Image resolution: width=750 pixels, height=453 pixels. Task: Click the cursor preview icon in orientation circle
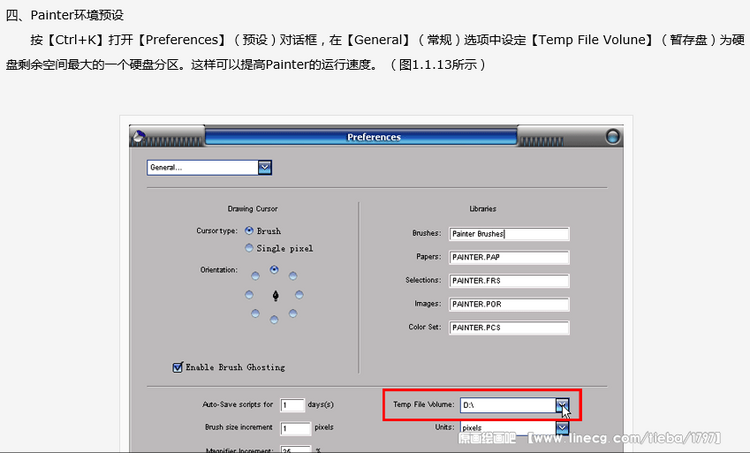pyautogui.click(x=276, y=296)
